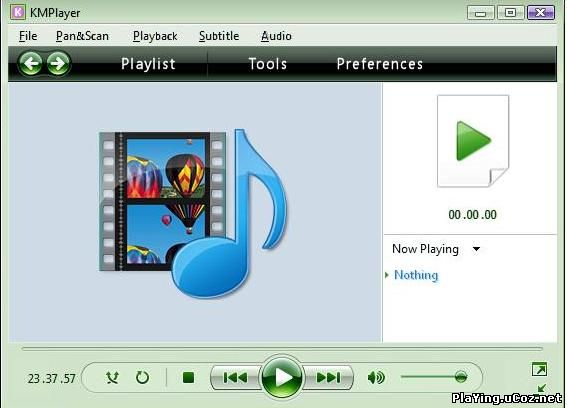Click the green forward arrow button
Screen dimensions: 567x408
pos(58,63)
